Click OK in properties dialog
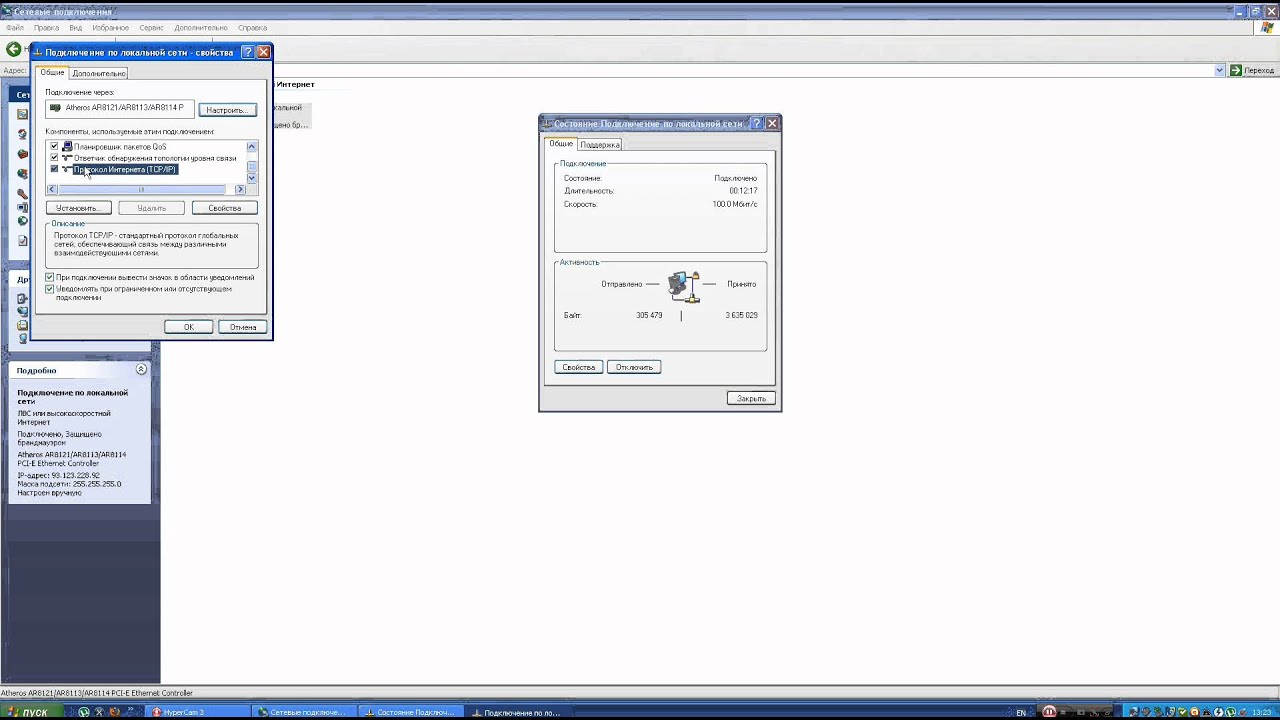 189,327
